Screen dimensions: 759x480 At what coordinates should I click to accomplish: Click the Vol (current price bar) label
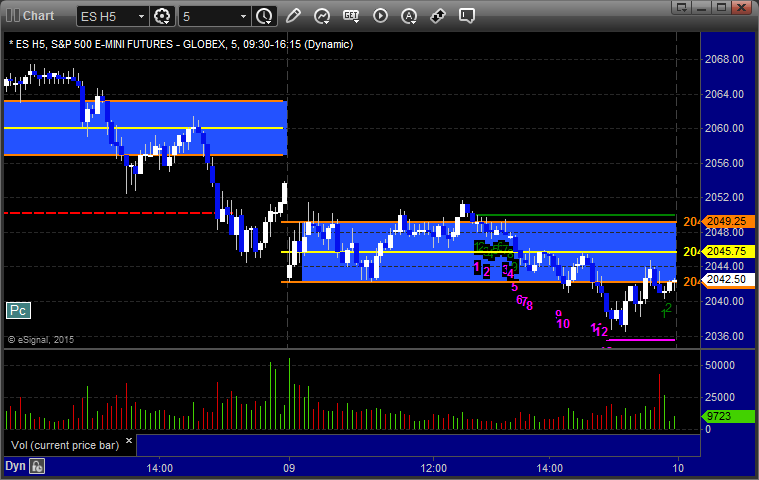(x=65, y=445)
